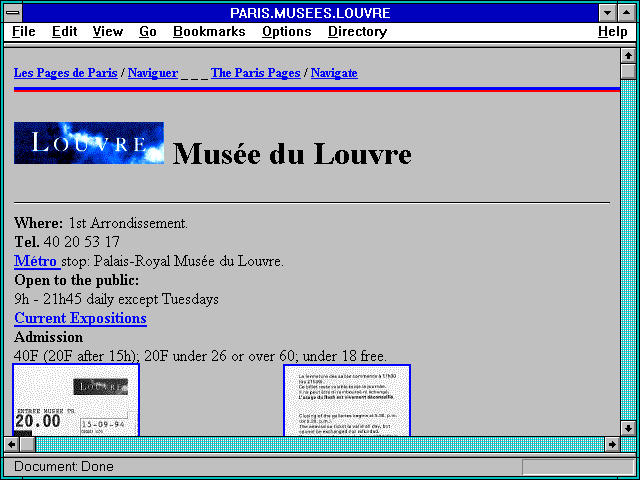Follow the Naviguer link
Screen dimensions: 640x480
coord(153,73)
